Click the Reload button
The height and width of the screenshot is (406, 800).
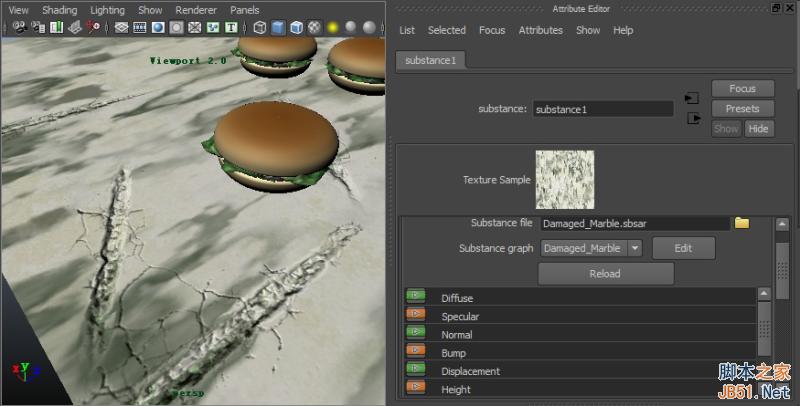605,273
